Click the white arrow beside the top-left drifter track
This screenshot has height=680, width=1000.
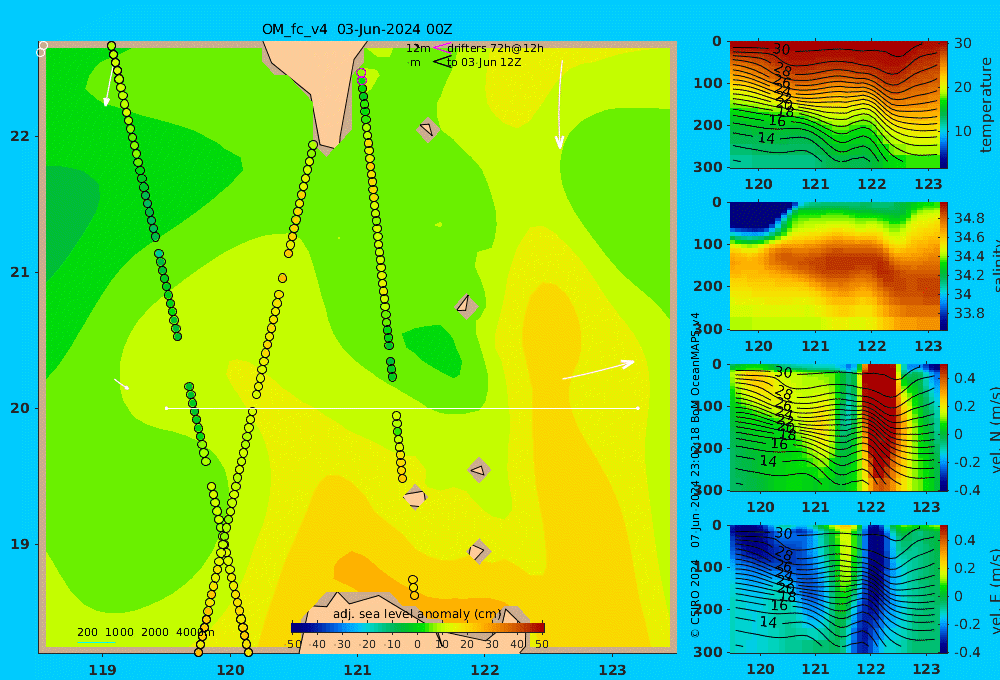point(108,85)
